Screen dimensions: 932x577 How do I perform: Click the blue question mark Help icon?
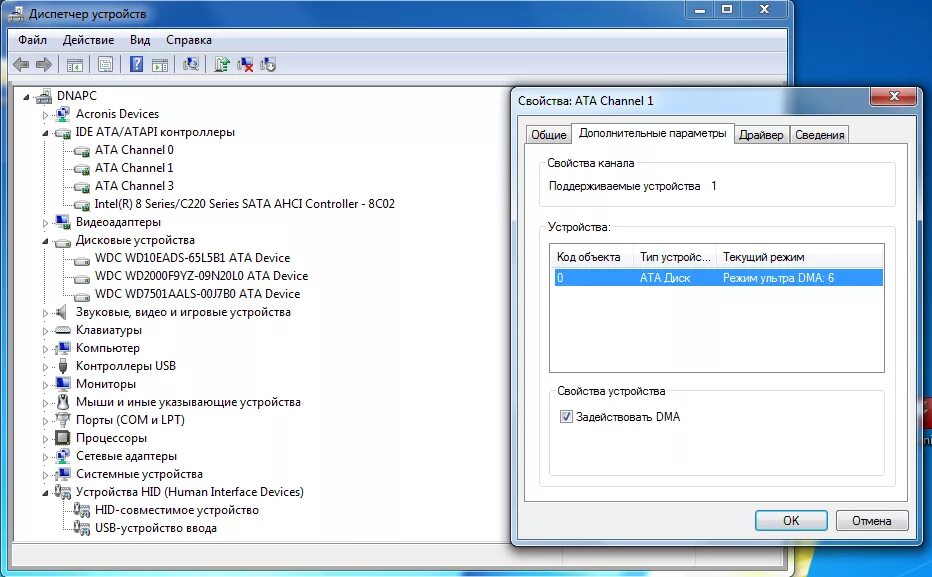coord(137,64)
